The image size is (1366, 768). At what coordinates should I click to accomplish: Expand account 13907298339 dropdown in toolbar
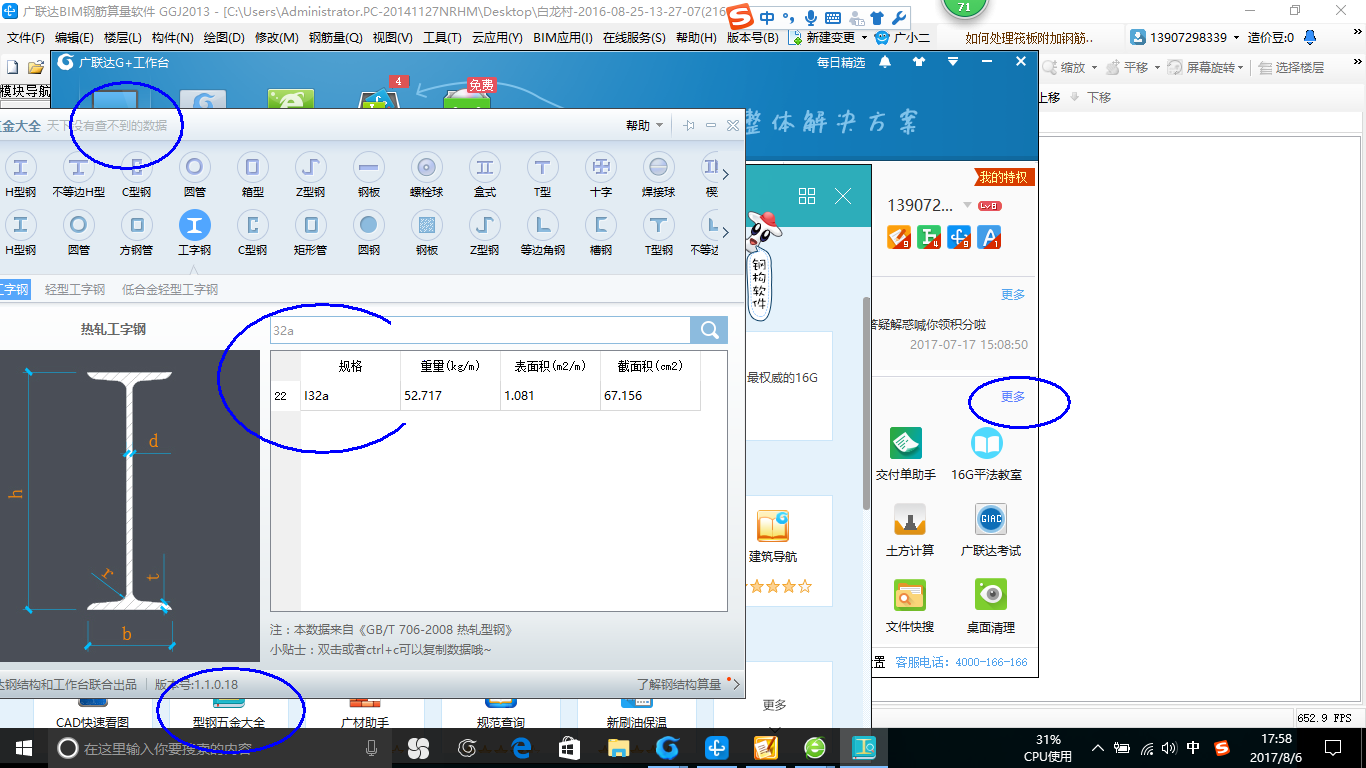1236,38
